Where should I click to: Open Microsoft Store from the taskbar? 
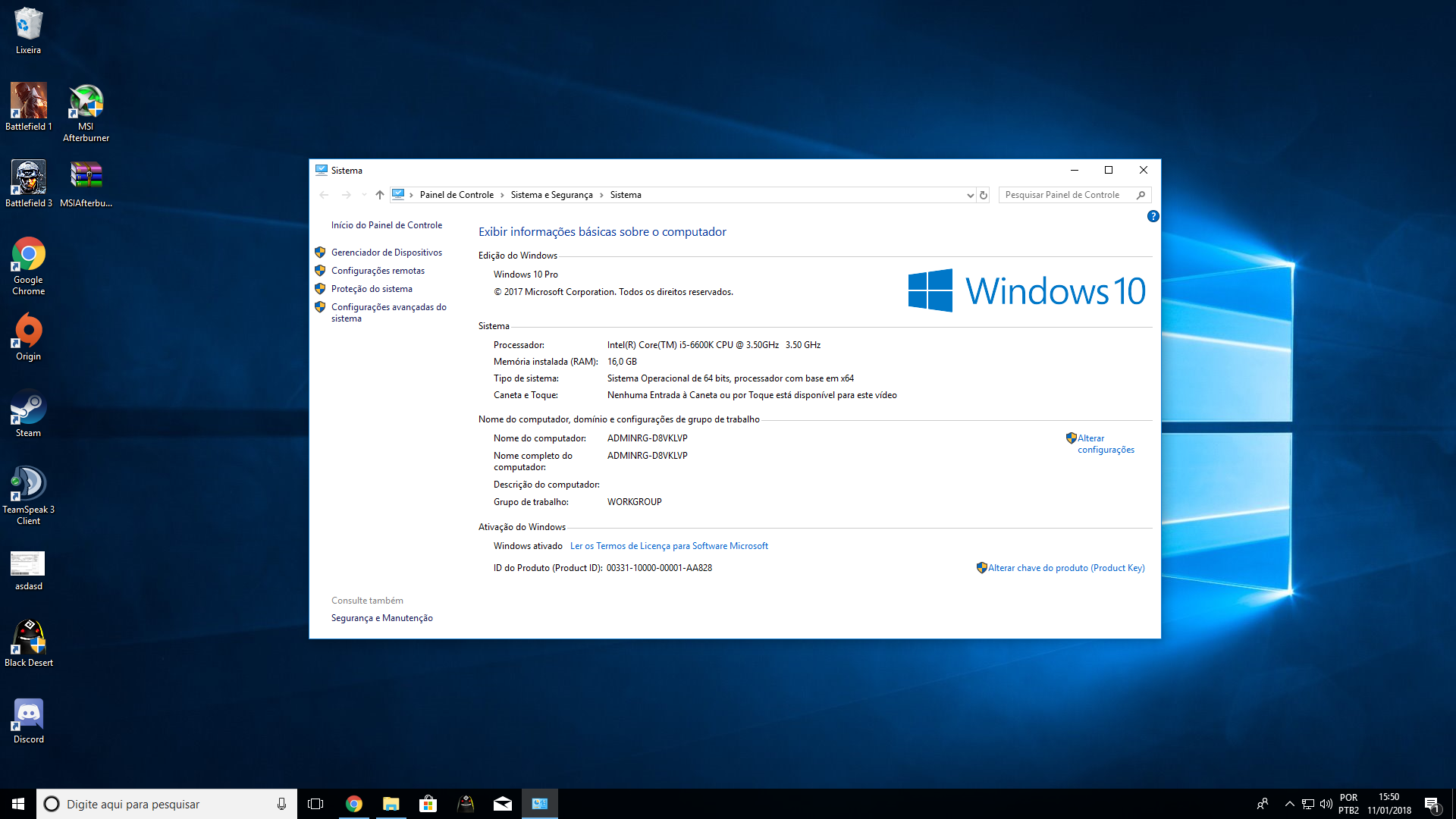[x=428, y=804]
